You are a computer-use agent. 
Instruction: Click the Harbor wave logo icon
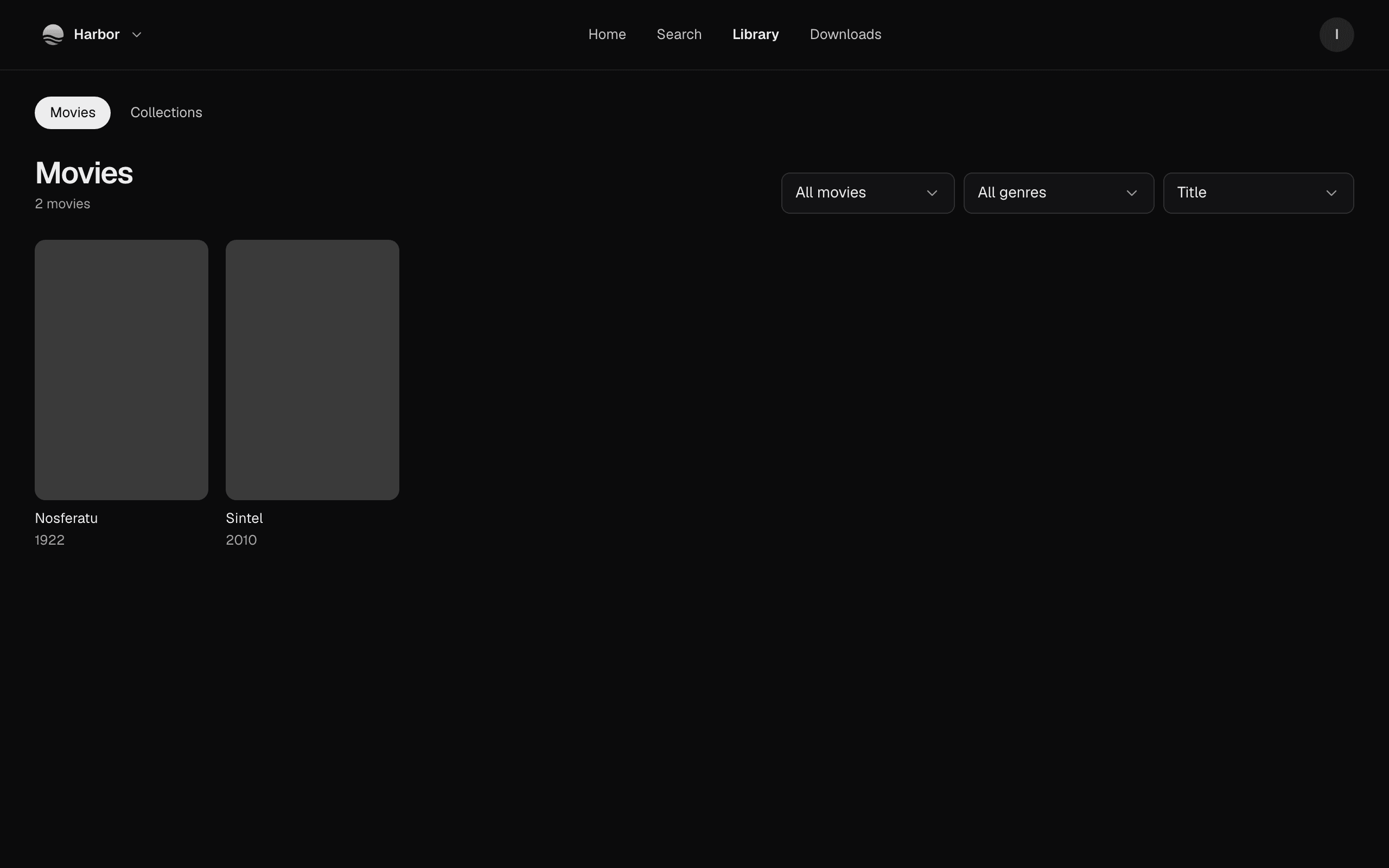(x=53, y=34)
